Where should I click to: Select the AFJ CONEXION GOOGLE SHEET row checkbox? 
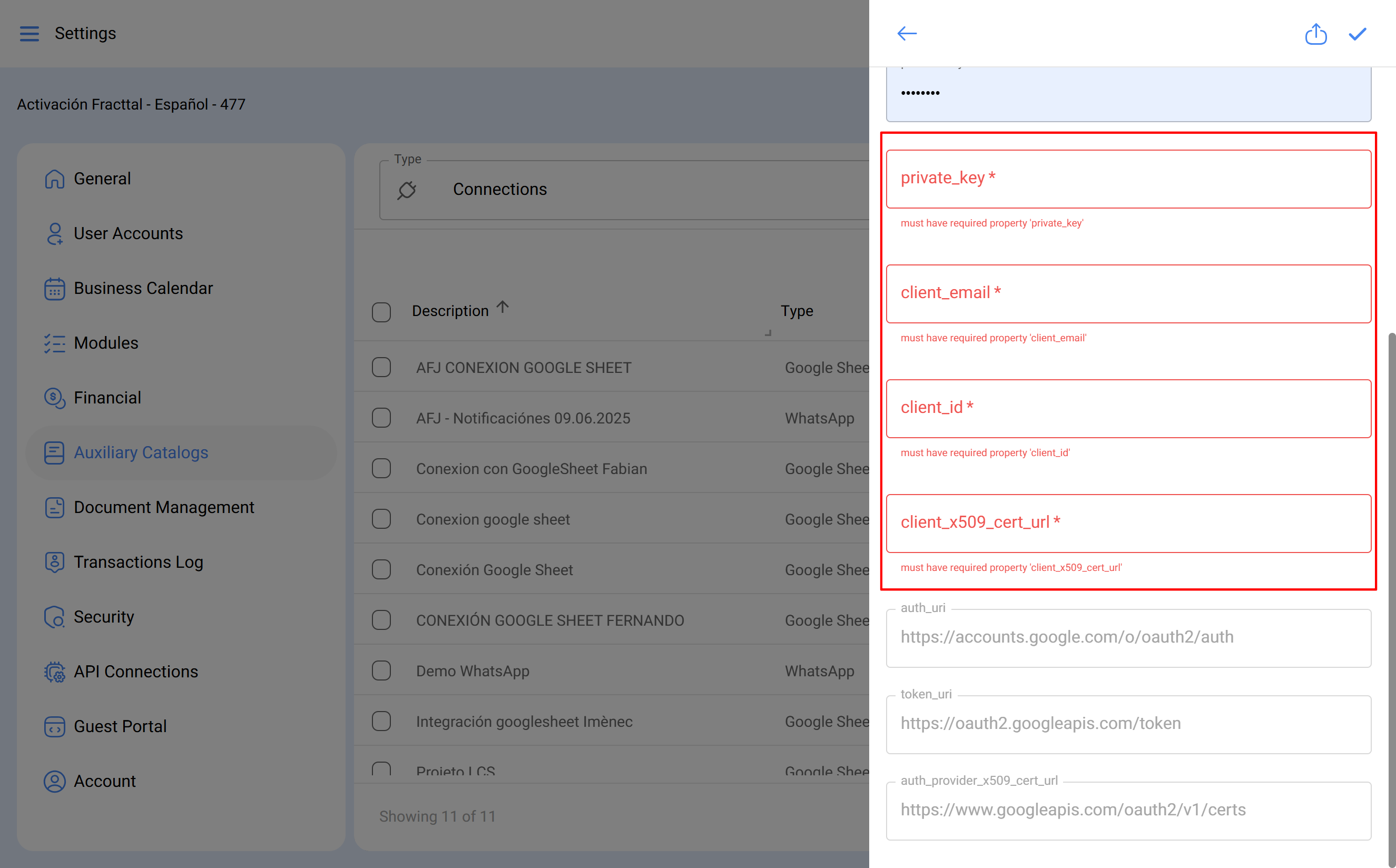(381, 367)
